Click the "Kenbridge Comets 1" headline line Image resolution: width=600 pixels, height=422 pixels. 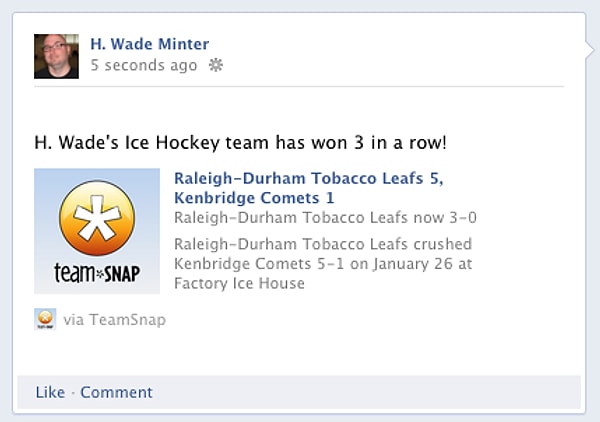[254, 198]
